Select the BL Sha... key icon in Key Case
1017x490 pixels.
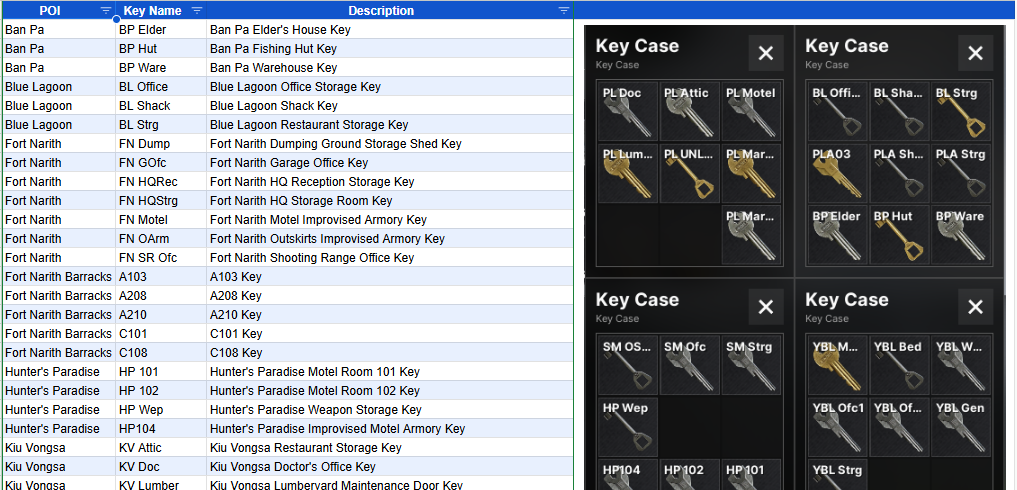[899, 112]
